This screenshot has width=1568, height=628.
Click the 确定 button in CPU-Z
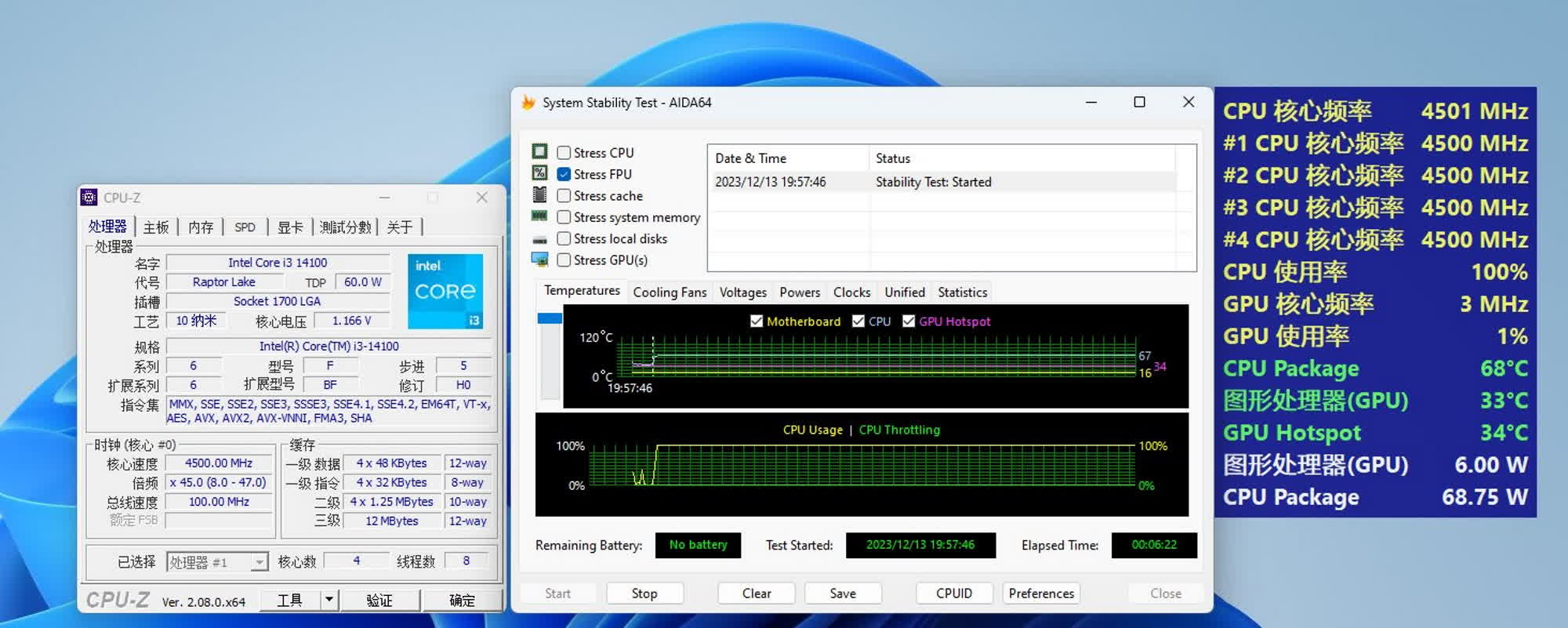click(462, 601)
